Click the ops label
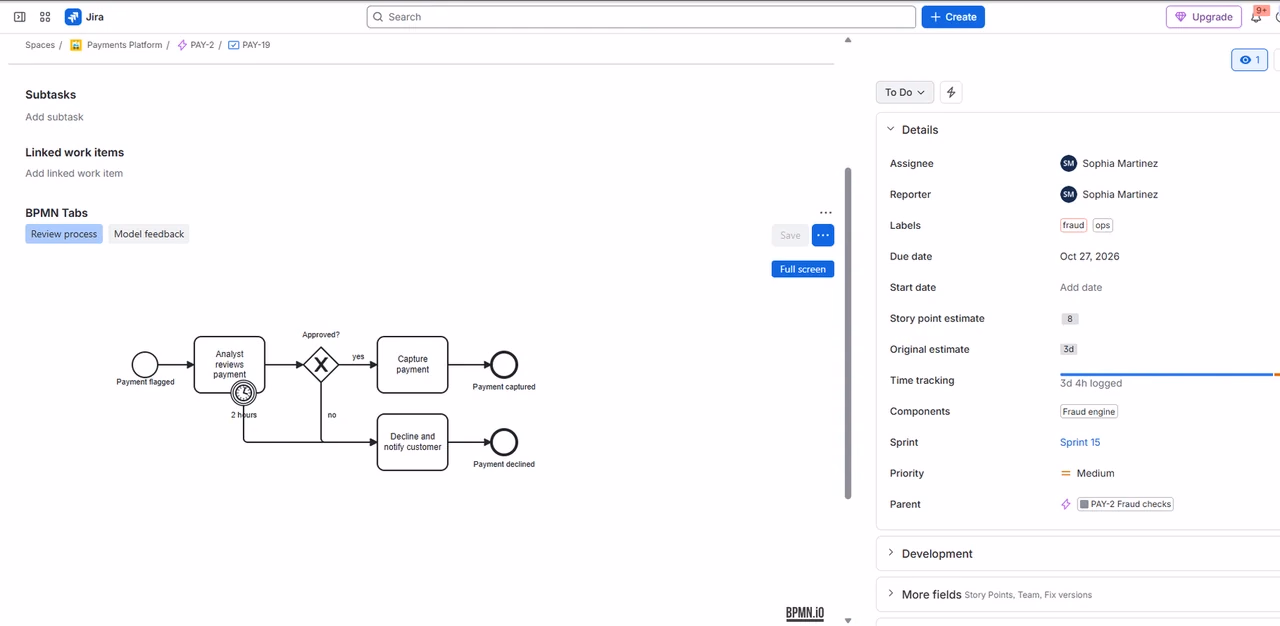The height and width of the screenshot is (626, 1280). click(x=1102, y=225)
